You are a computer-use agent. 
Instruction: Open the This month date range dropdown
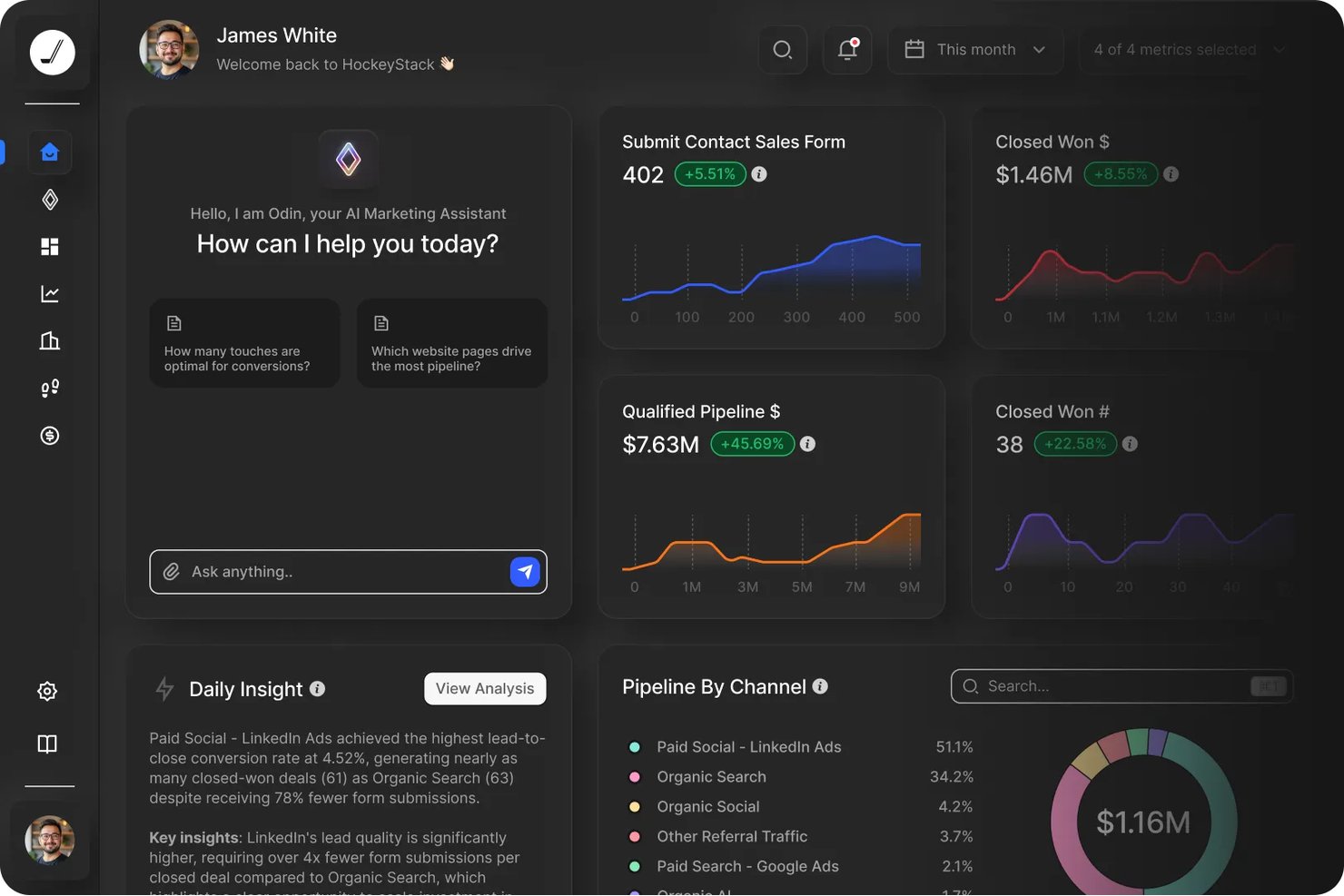(975, 50)
